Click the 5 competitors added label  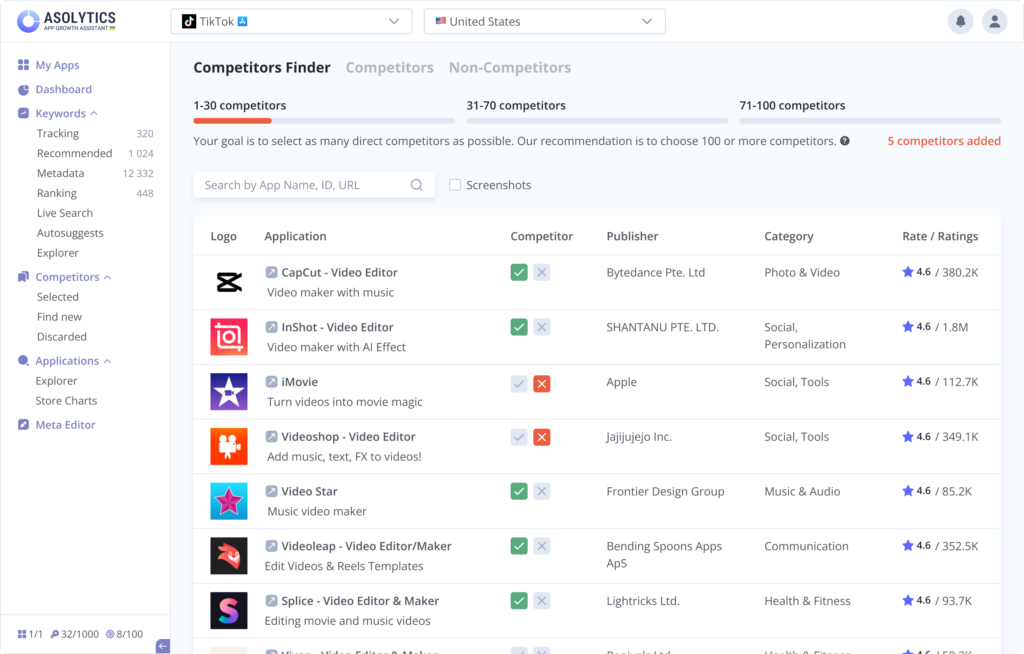[944, 141]
